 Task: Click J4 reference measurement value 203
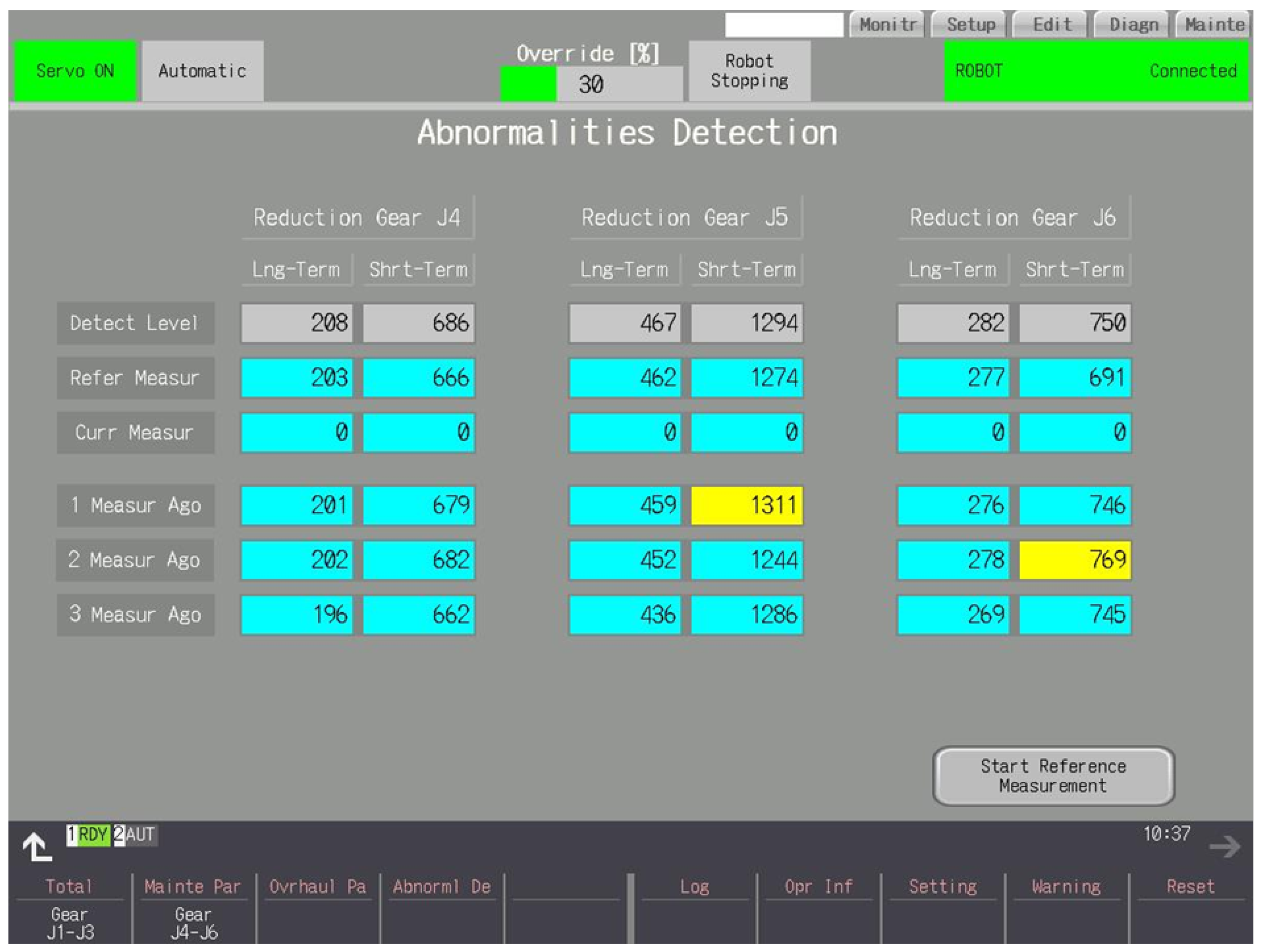point(297,378)
